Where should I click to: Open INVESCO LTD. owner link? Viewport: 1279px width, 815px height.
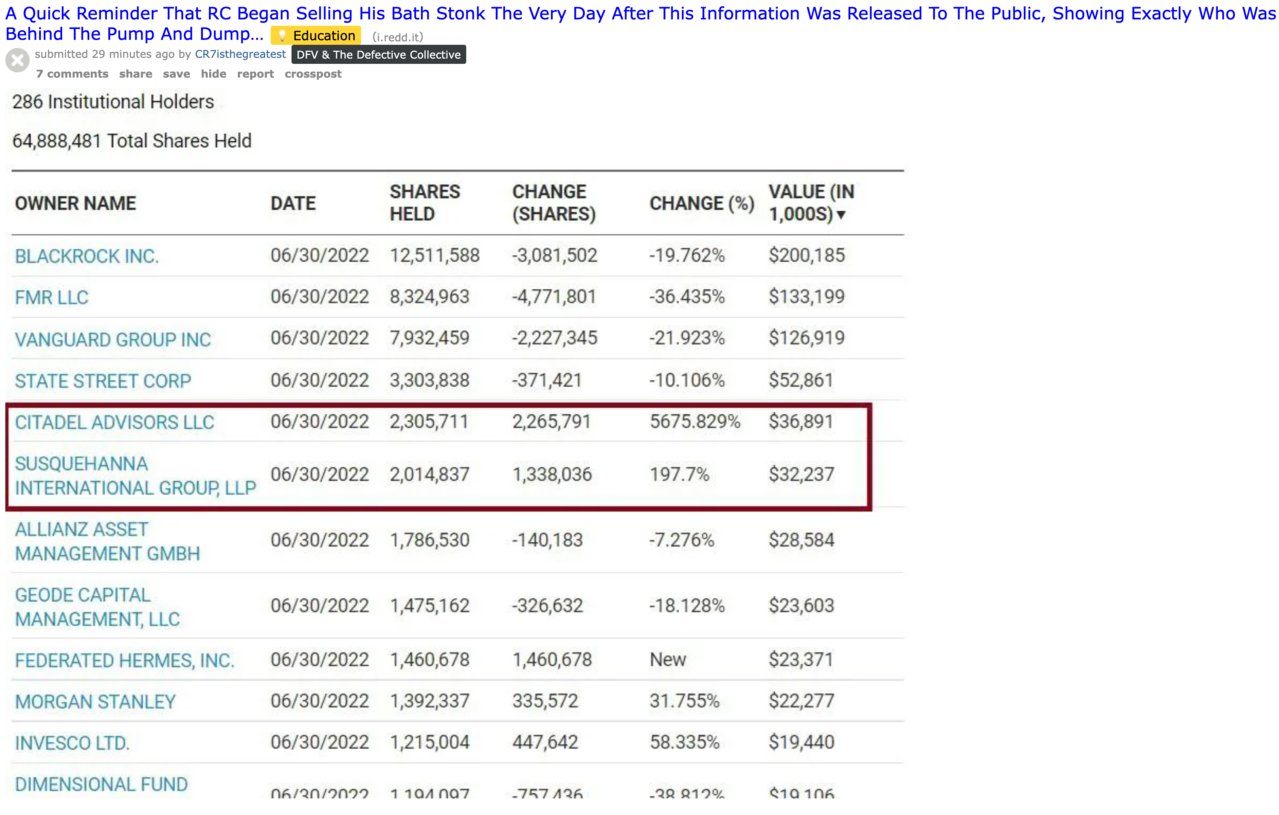pyautogui.click(x=72, y=744)
